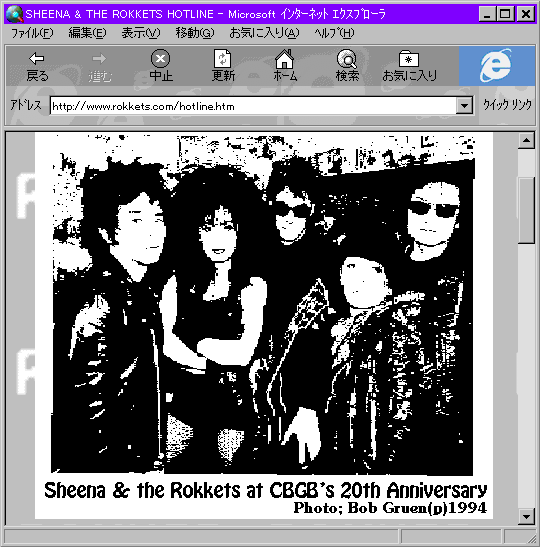Click the vertical scrollbar down arrow
Viewport: 540px width, 547px height.
[x=526, y=516]
